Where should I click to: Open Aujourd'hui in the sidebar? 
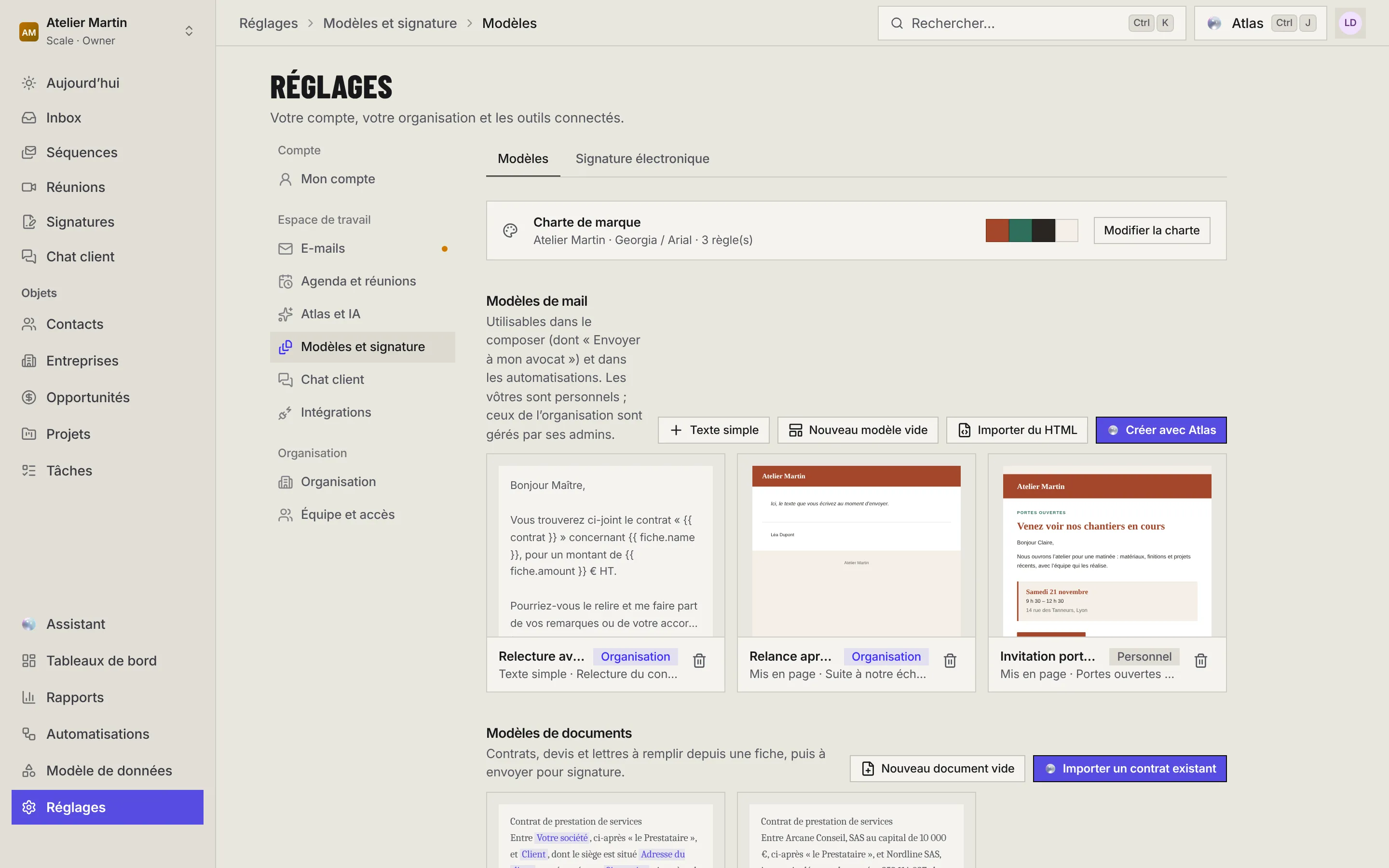click(x=108, y=82)
